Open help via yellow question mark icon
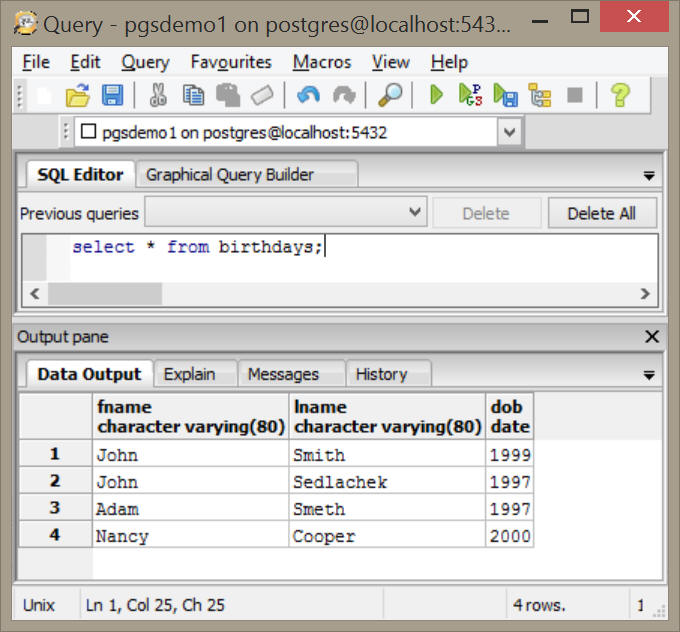This screenshot has height=632, width=680. pos(620,95)
